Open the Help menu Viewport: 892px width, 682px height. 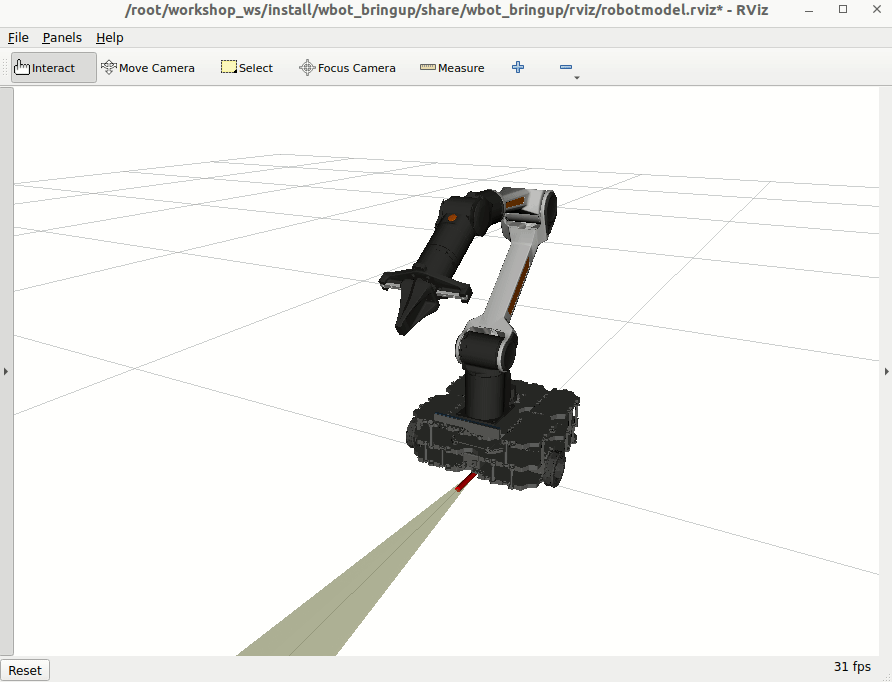pos(110,37)
